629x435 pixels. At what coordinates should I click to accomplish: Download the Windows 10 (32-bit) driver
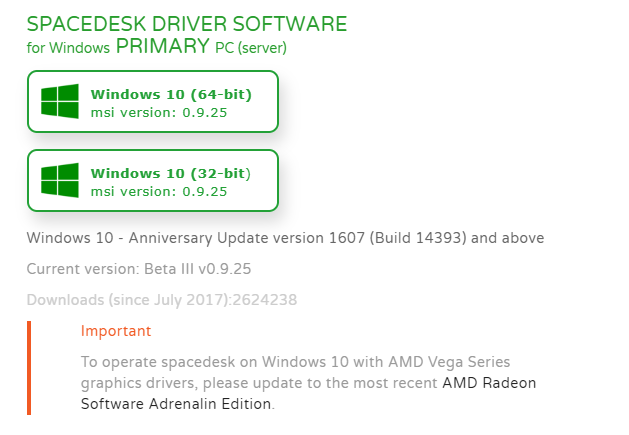click(153, 181)
